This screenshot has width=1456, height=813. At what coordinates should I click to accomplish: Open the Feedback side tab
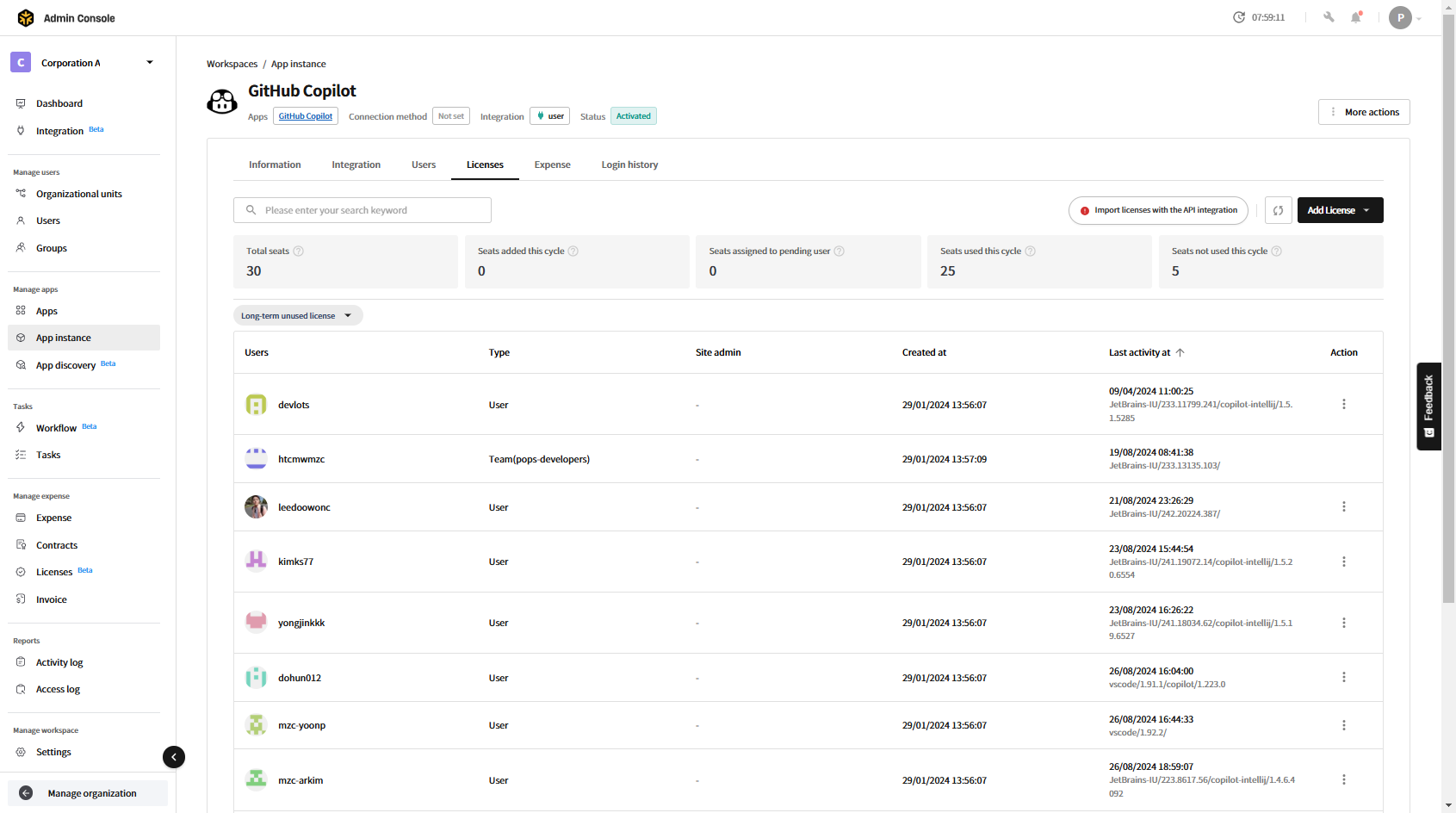(x=1428, y=406)
